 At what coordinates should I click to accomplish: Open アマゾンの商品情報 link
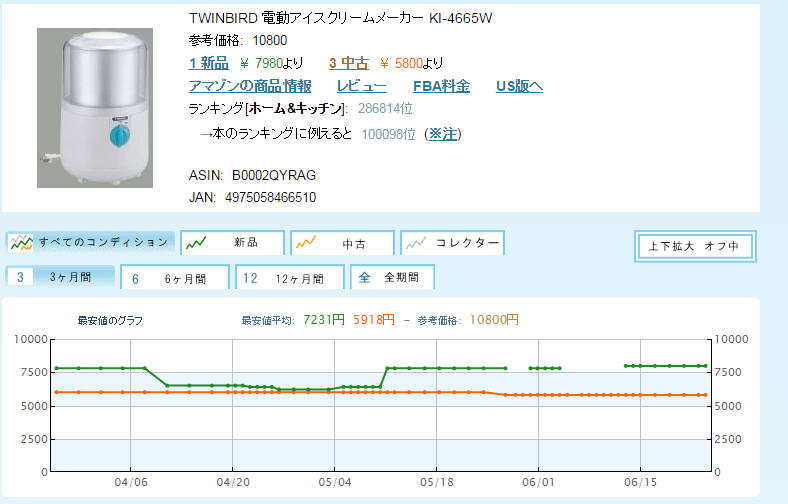click(250, 86)
